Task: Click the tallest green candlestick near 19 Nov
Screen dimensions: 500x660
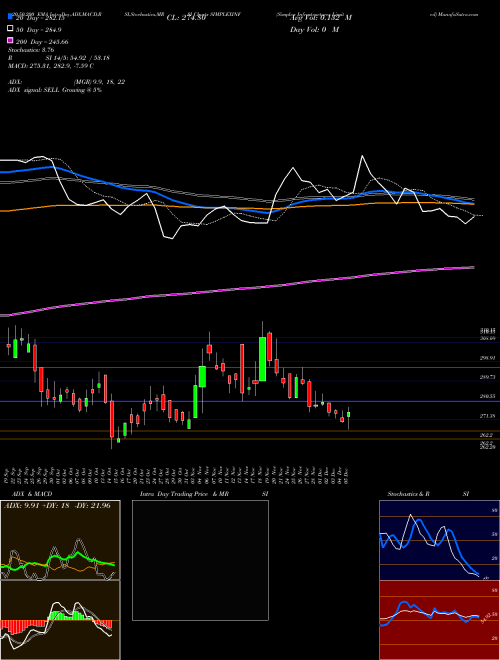Action: (263, 359)
